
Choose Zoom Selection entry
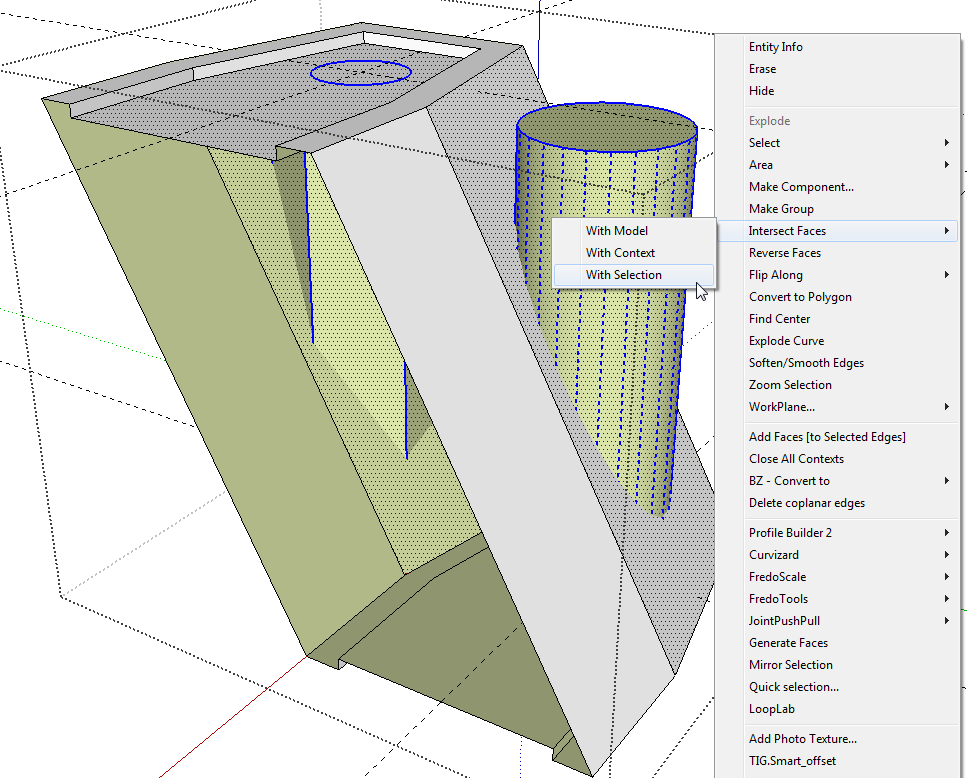pyautogui.click(x=790, y=385)
